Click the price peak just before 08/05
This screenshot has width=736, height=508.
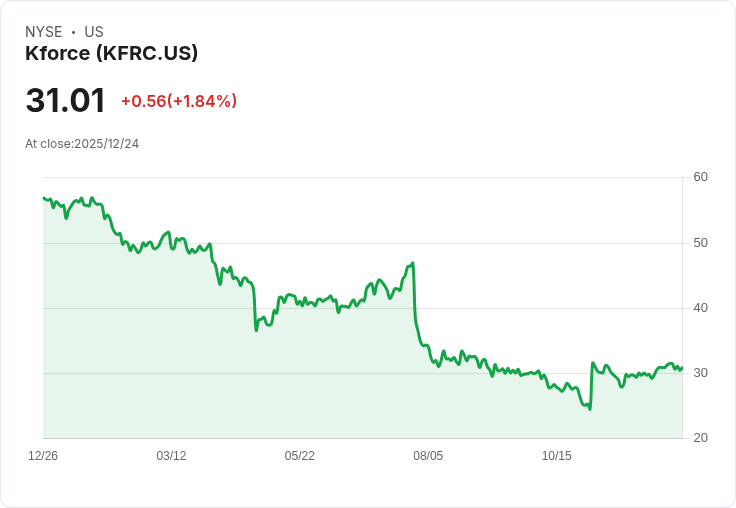[x=413, y=263]
